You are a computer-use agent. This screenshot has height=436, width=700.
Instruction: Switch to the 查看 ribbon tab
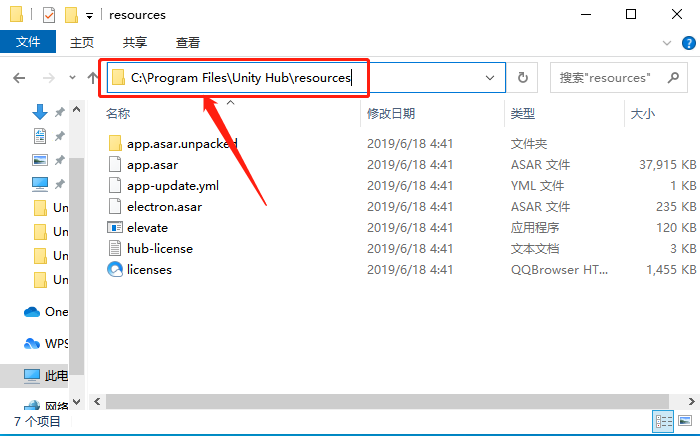pos(188,42)
